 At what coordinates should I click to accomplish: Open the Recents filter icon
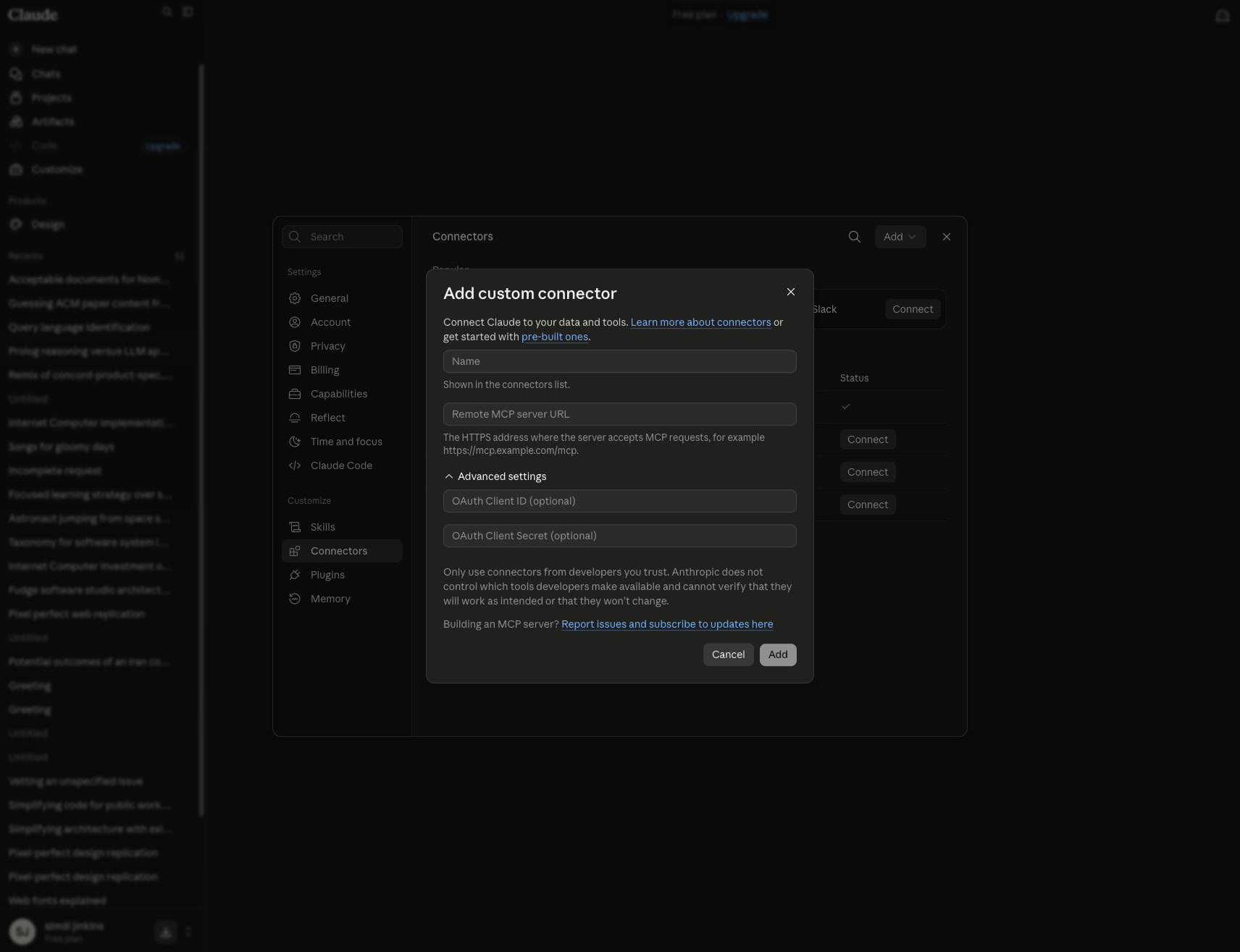[x=180, y=256]
